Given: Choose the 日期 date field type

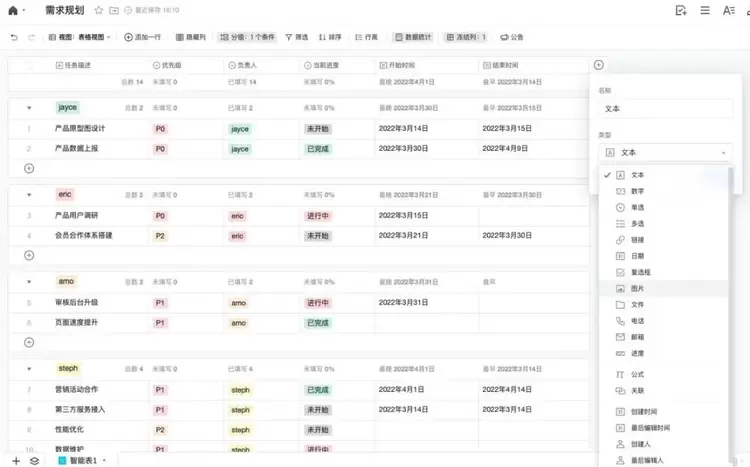Looking at the screenshot, I should coord(664,256).
